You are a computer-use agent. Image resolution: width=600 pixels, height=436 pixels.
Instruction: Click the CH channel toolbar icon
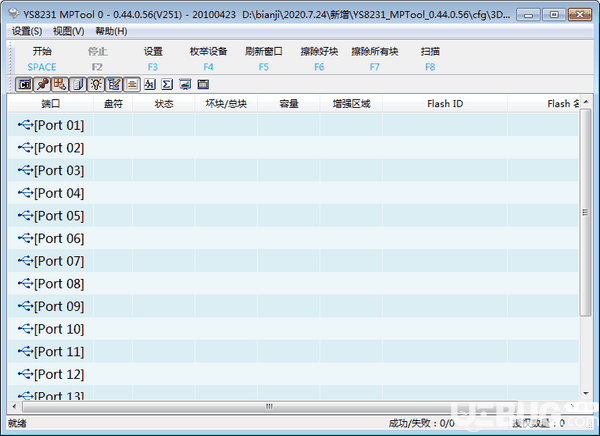point(24,84)
